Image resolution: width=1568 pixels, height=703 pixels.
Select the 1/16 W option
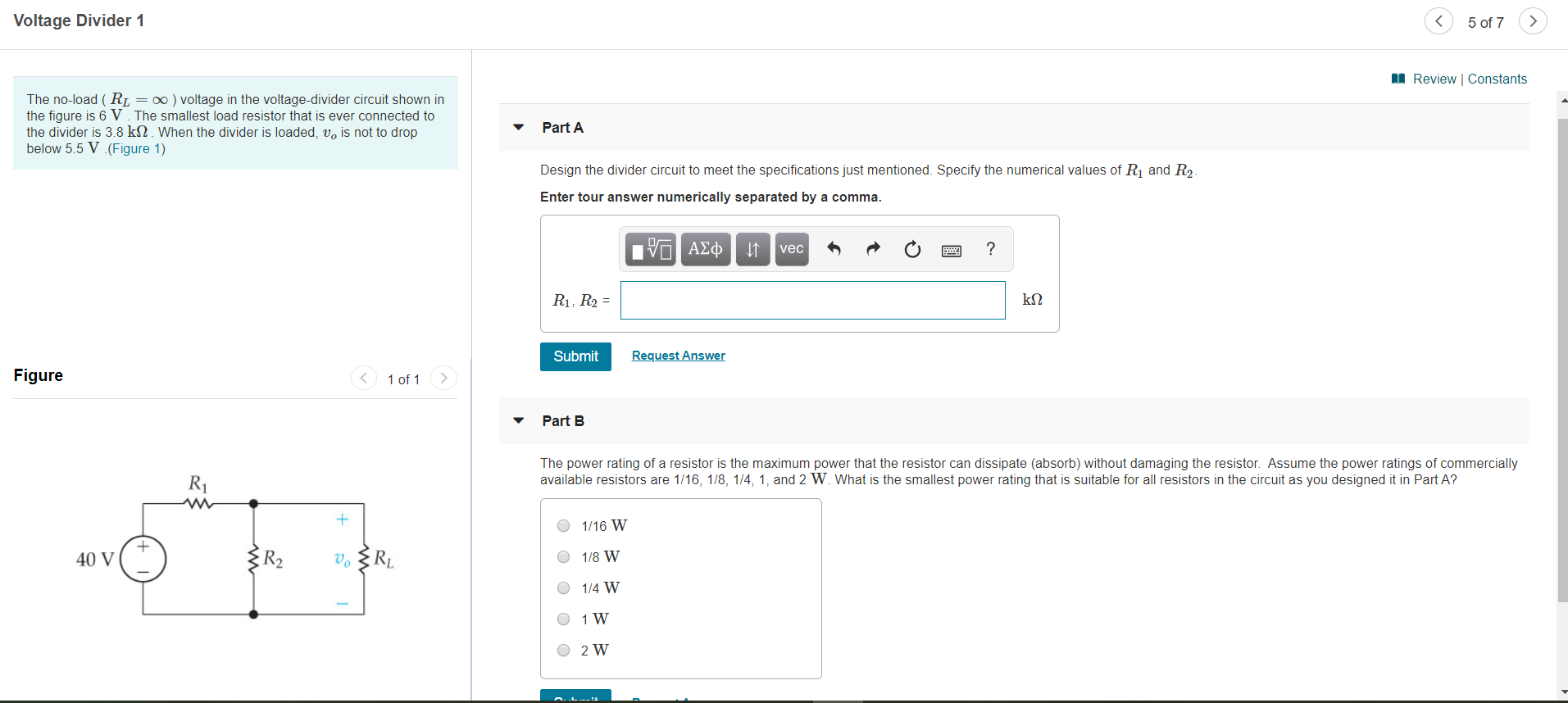pos(564,526)
